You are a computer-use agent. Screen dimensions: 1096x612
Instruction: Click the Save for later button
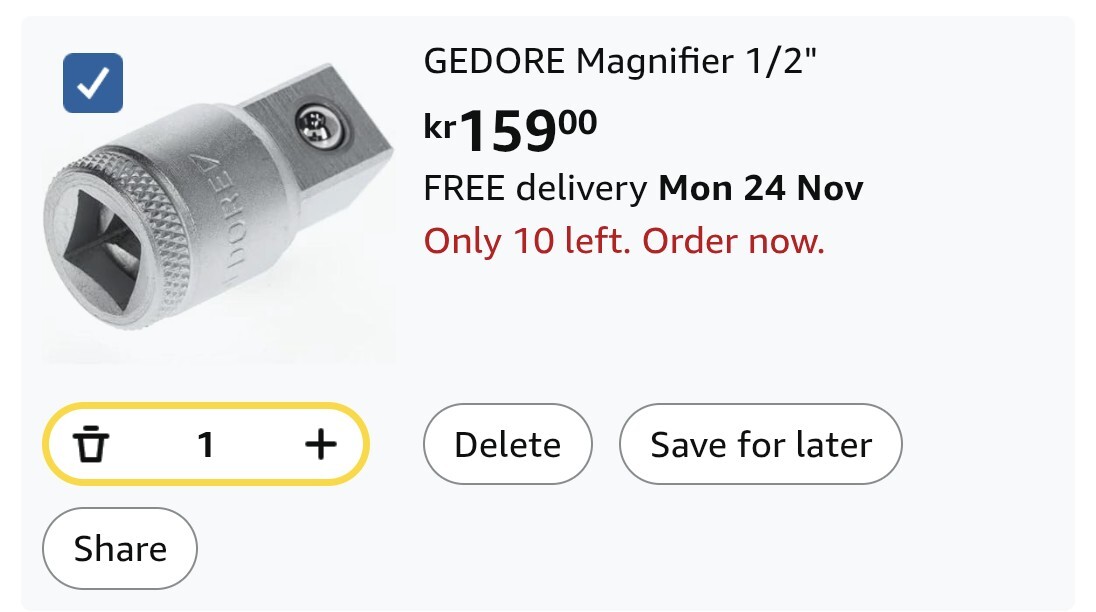(760, 444)
